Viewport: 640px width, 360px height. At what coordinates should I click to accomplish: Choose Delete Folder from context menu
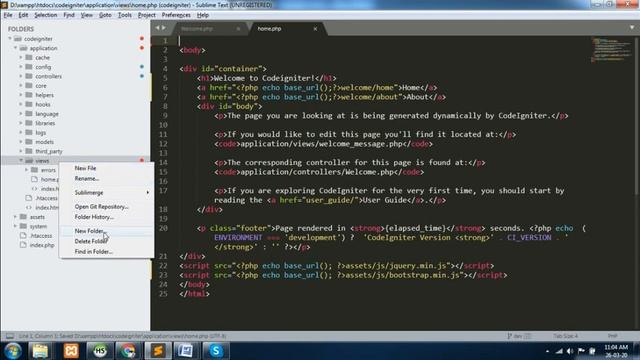107,241
